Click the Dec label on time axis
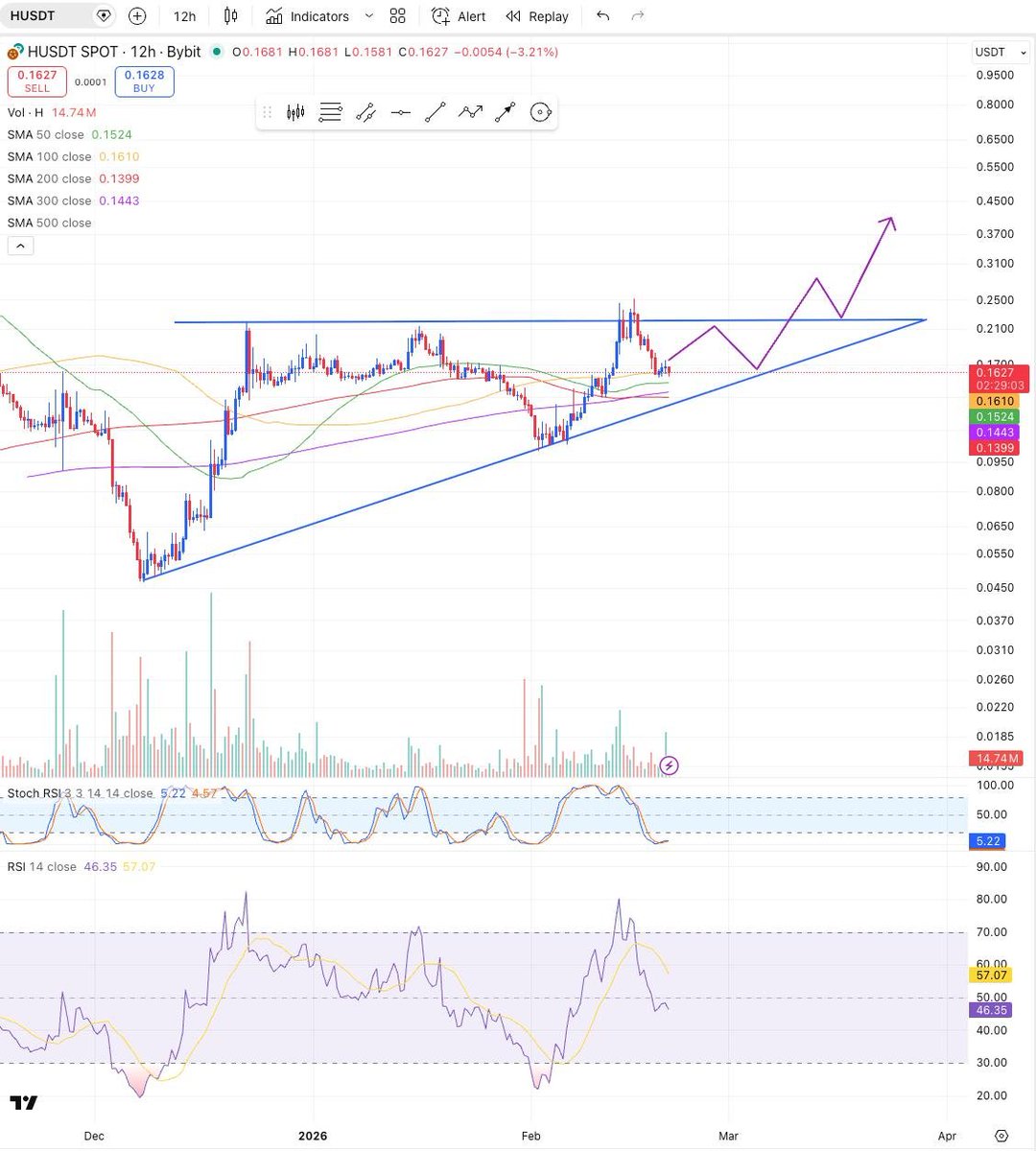 coord(94,1136)
